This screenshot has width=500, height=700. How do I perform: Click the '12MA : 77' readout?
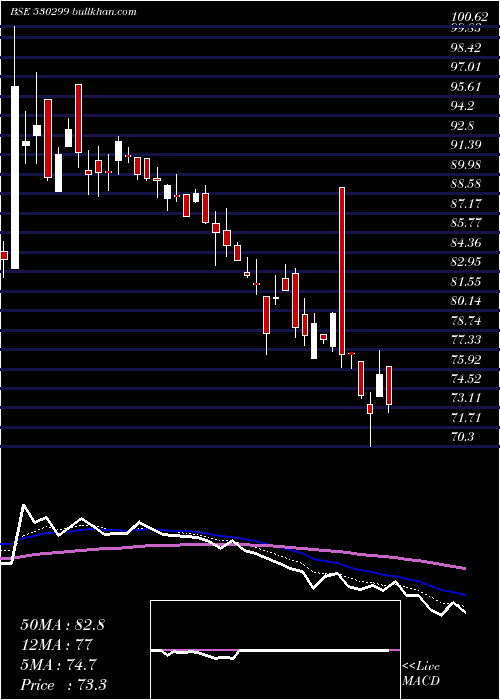click(56, 645)
